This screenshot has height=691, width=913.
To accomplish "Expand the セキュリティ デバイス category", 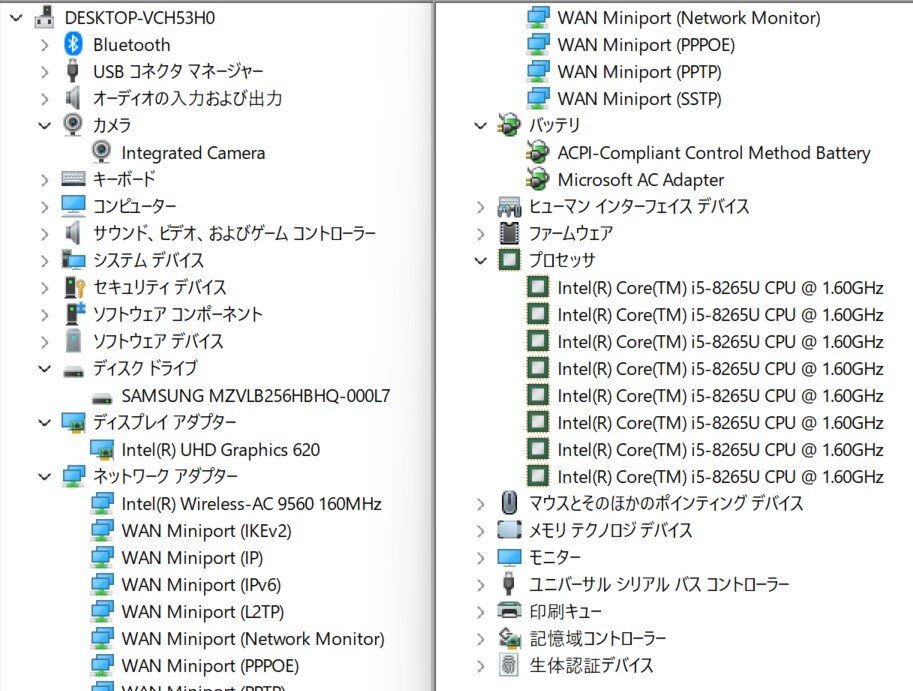I will pyautogui.click(x=45, y=287).
